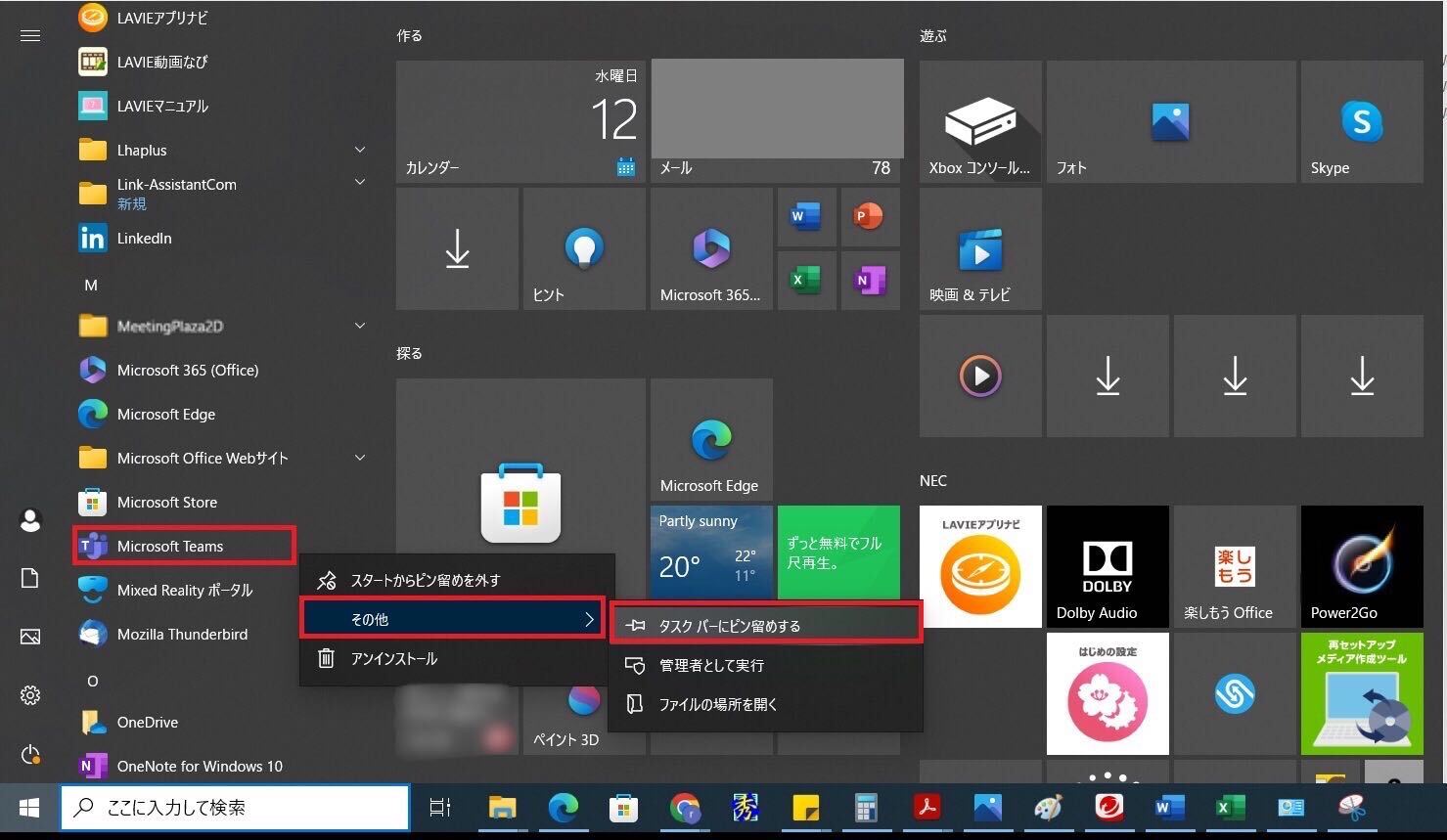Click the Windows Start button

click(29, 808)
